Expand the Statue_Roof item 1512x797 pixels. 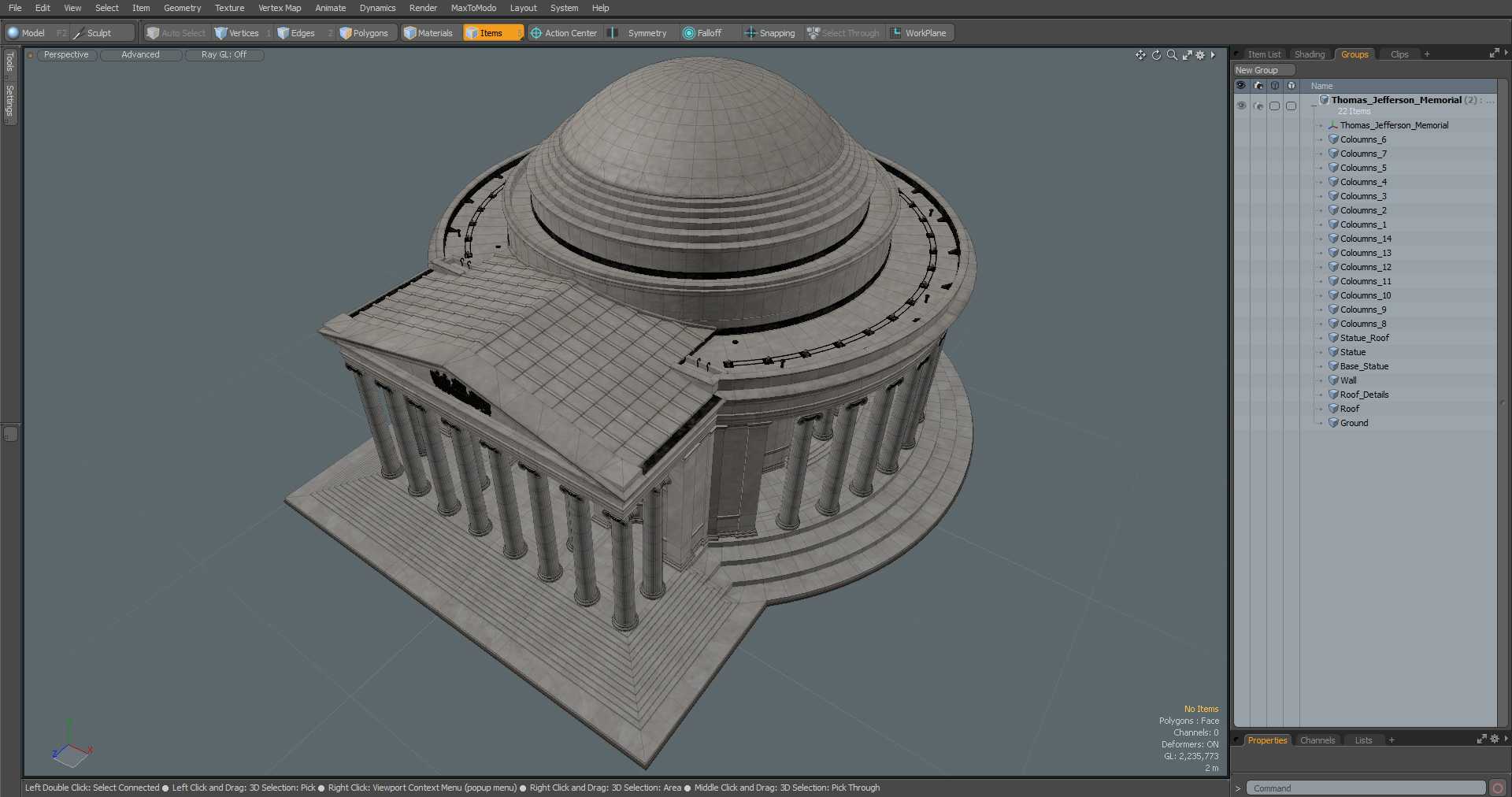tap(1321, 338)
